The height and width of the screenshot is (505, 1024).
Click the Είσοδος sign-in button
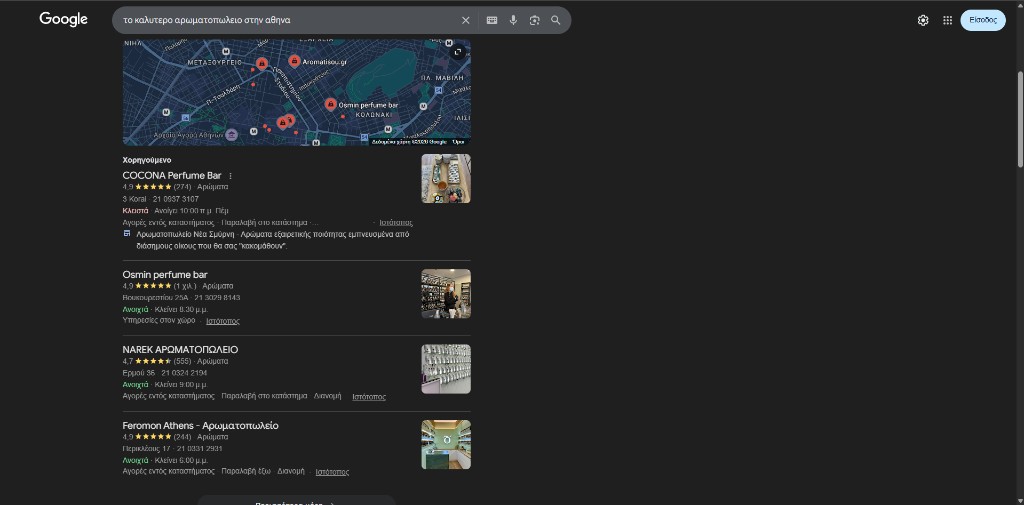pyautogui.click(x=983, y=20)
